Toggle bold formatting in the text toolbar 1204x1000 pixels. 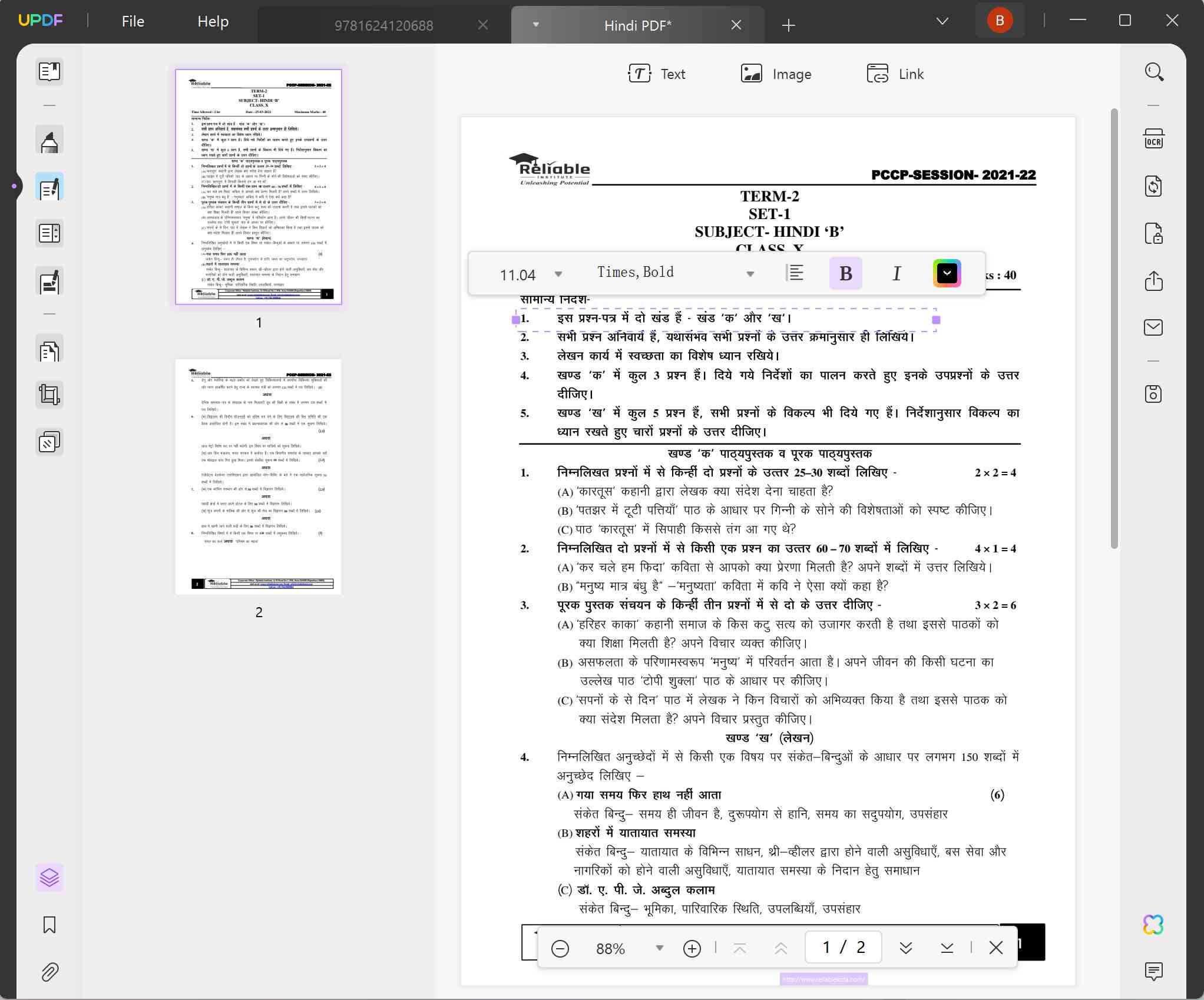[x=846, y=273]
